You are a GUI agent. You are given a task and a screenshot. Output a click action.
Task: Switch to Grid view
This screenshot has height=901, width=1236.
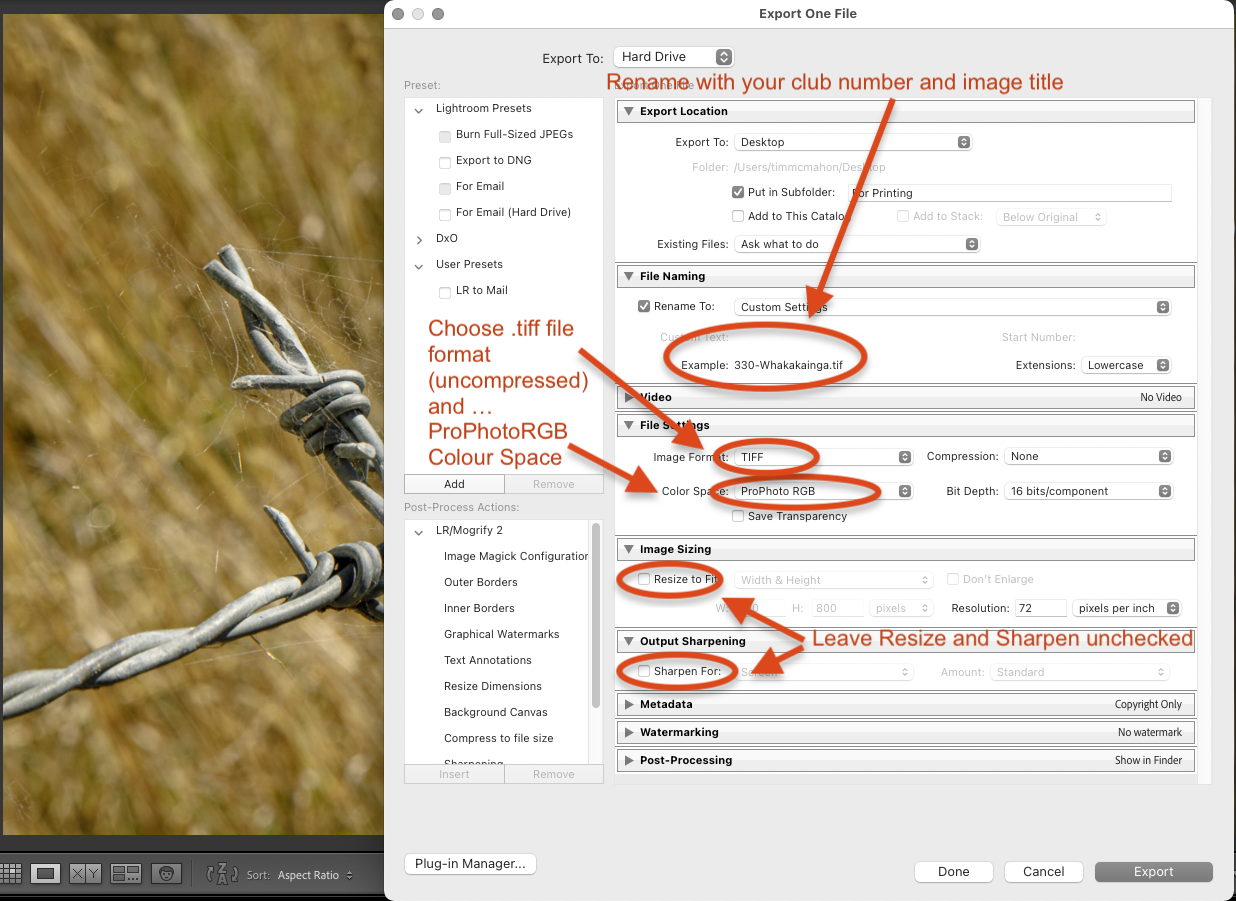click(10, 873)
